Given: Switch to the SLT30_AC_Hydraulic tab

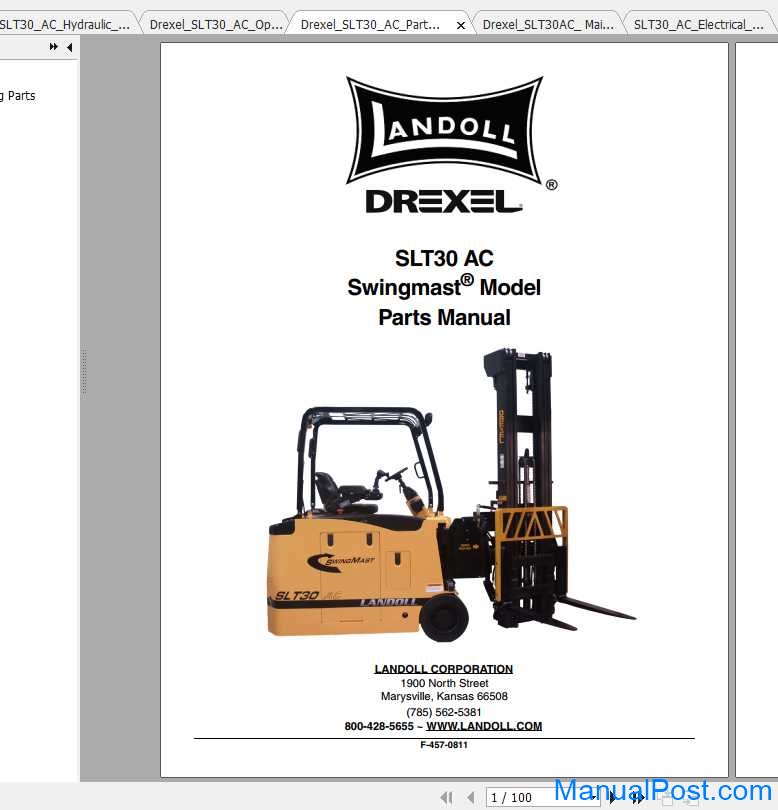Looking at the screenshot, I should [65, 24].
